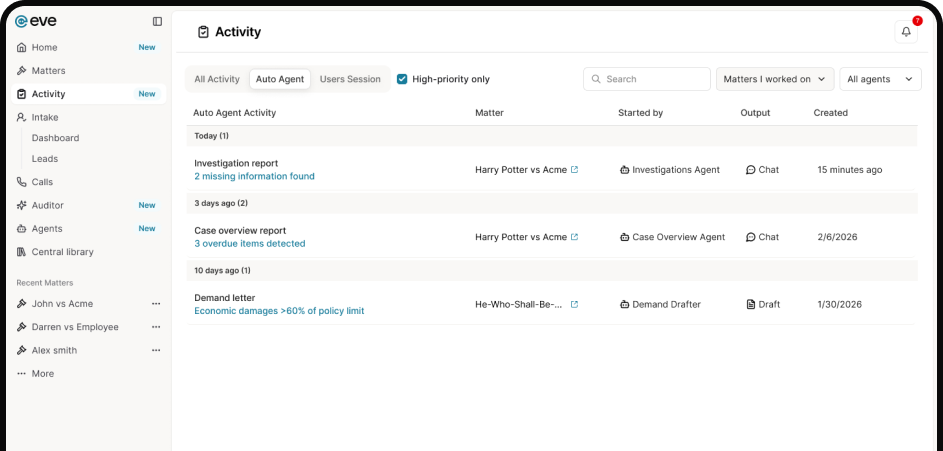Image resolution: width=943 pixels, height=451 pixels.
Task: Click the Economic damages >60% link
Action: (279, 311)
